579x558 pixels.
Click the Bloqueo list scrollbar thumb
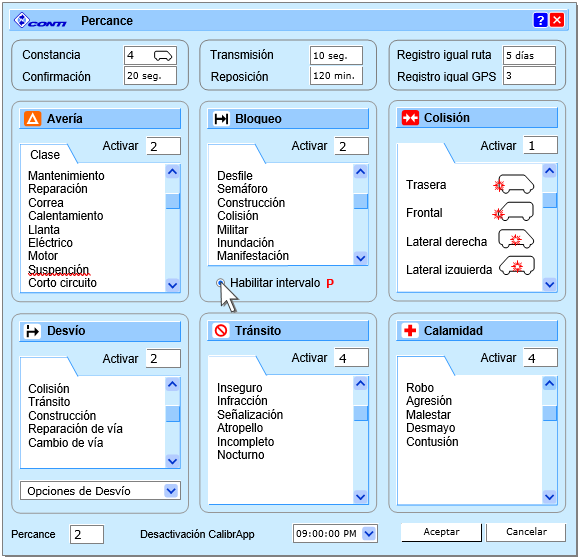pos(361,201)
